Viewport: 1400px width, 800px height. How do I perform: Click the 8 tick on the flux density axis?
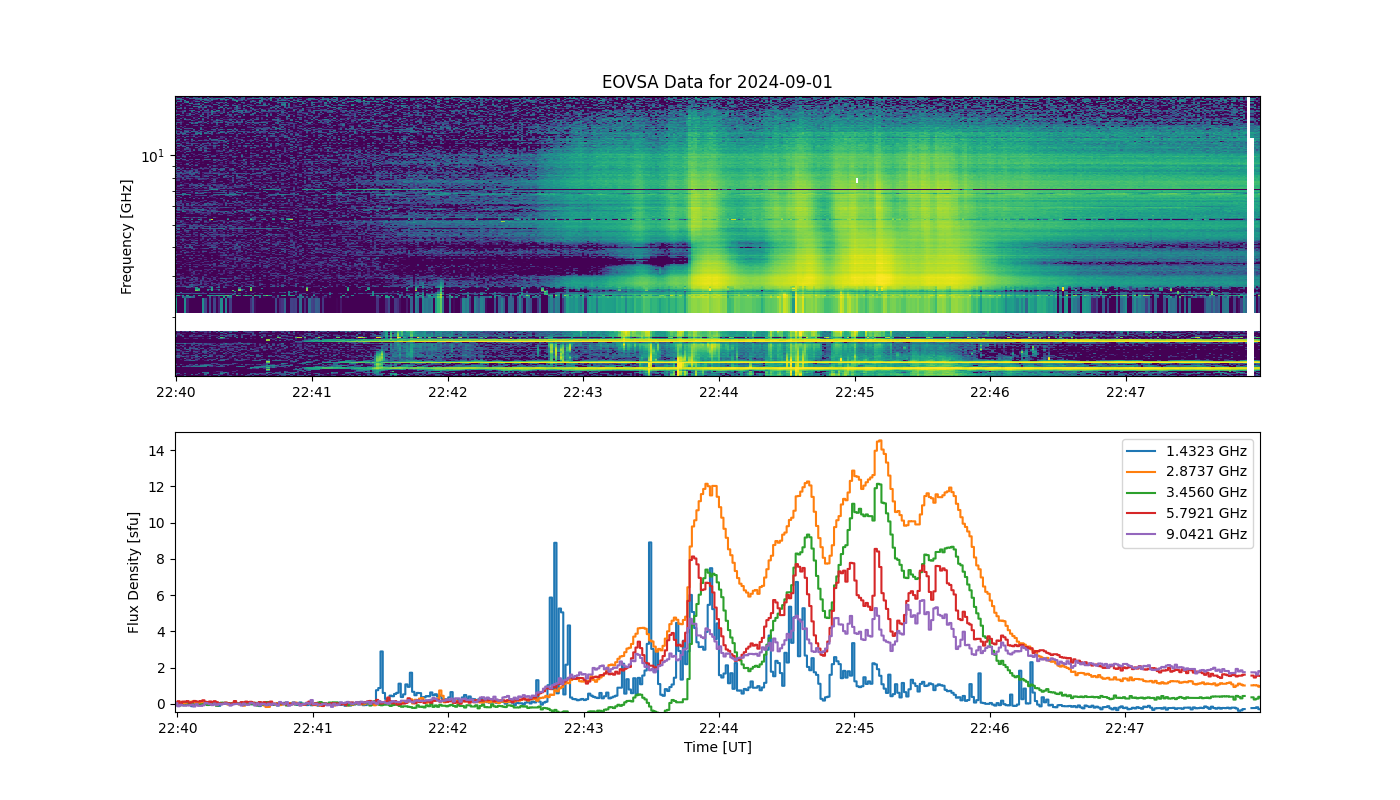(162, 559)
